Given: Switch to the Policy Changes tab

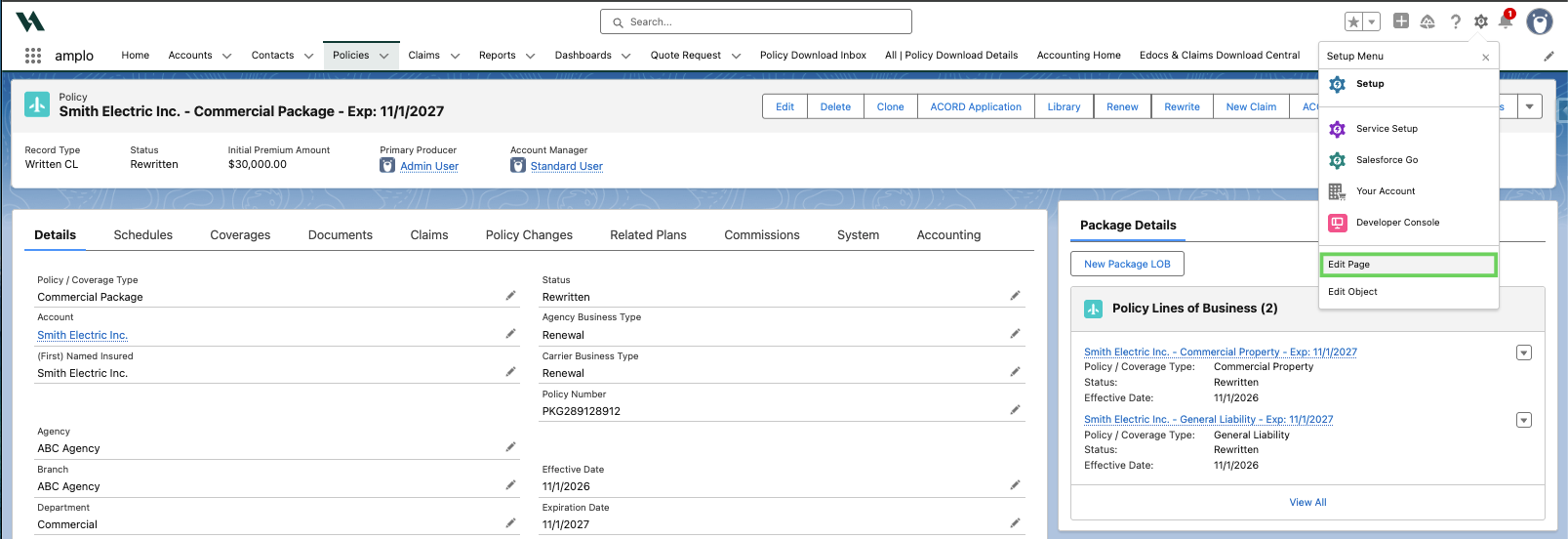Looking at the screenshot, I should click(529, 235).
